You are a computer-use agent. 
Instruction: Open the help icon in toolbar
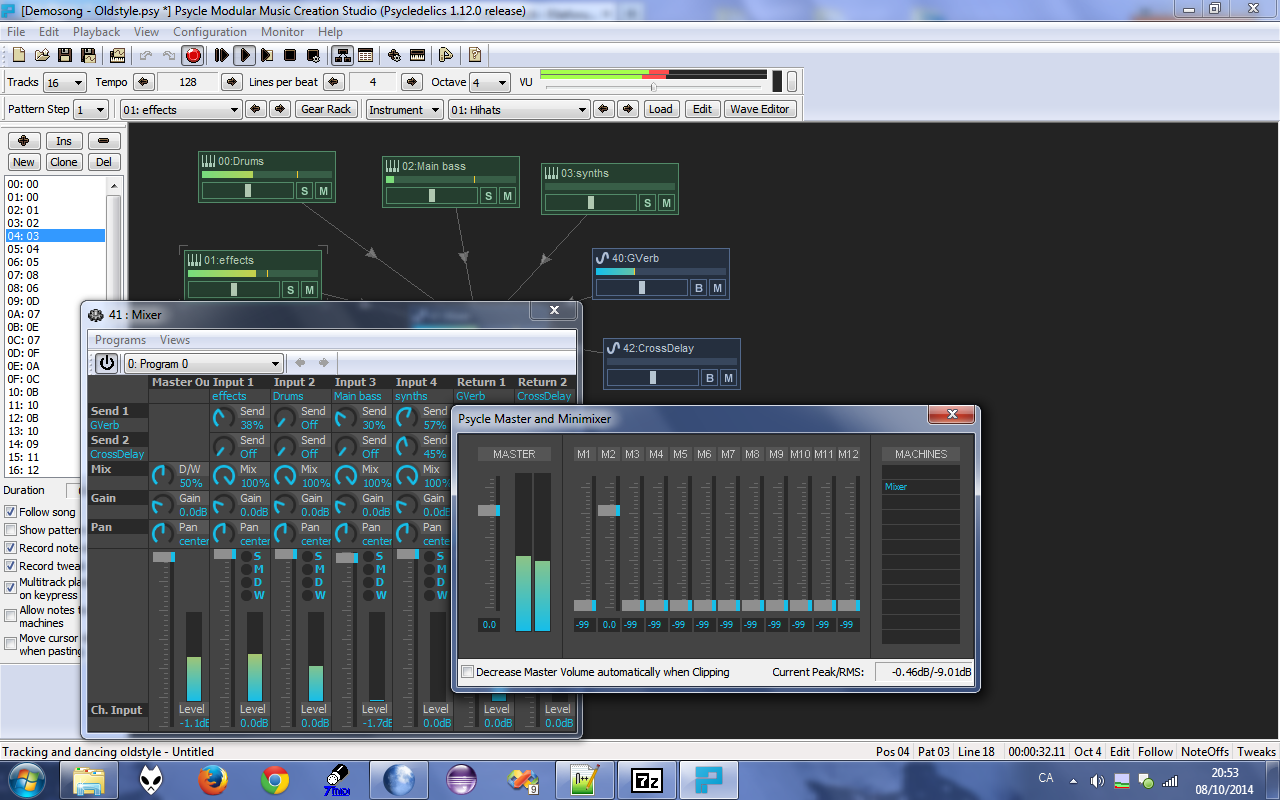476,55
